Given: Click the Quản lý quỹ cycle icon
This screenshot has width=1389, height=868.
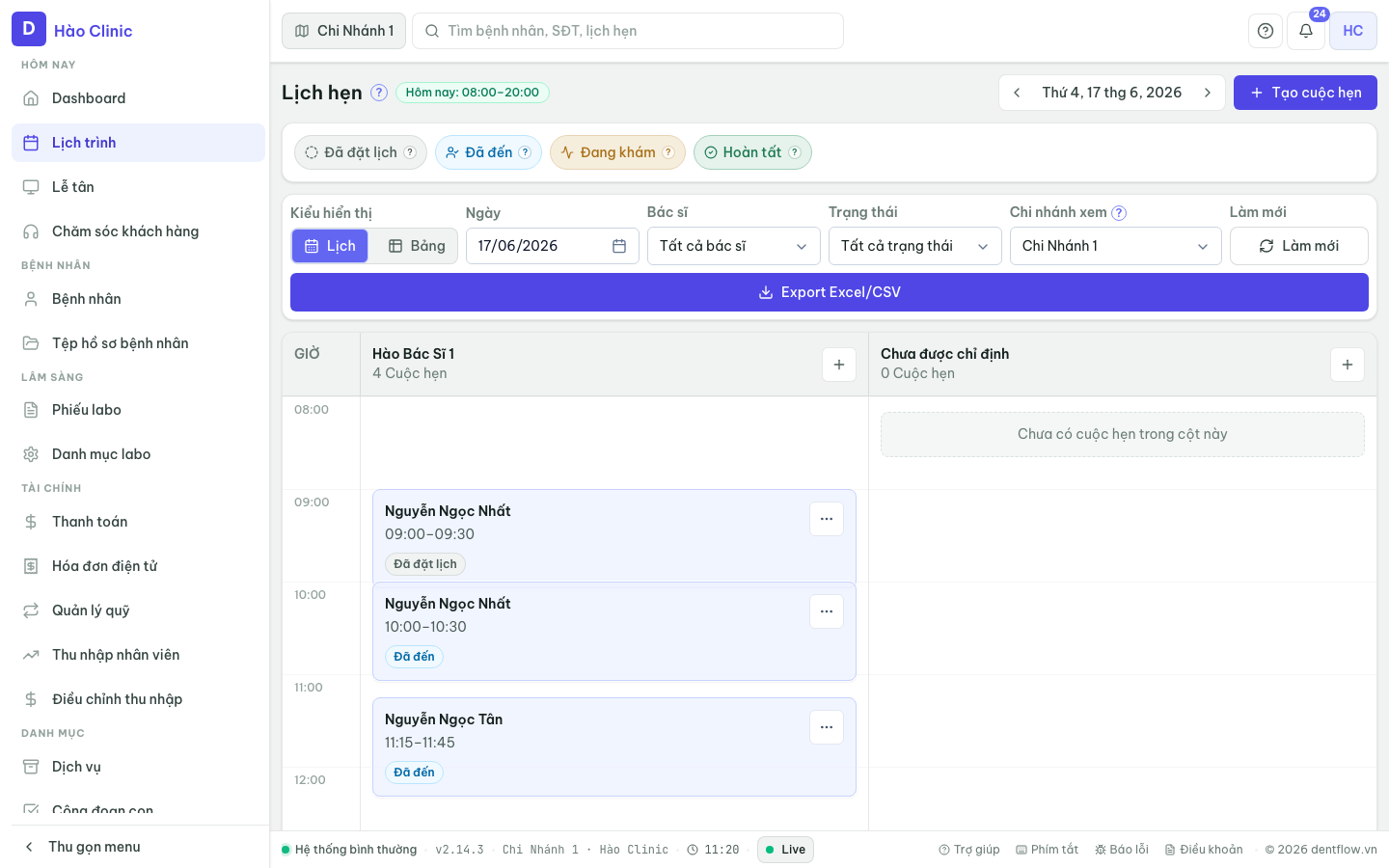Looking at the screenshot, I should [31, 610].
